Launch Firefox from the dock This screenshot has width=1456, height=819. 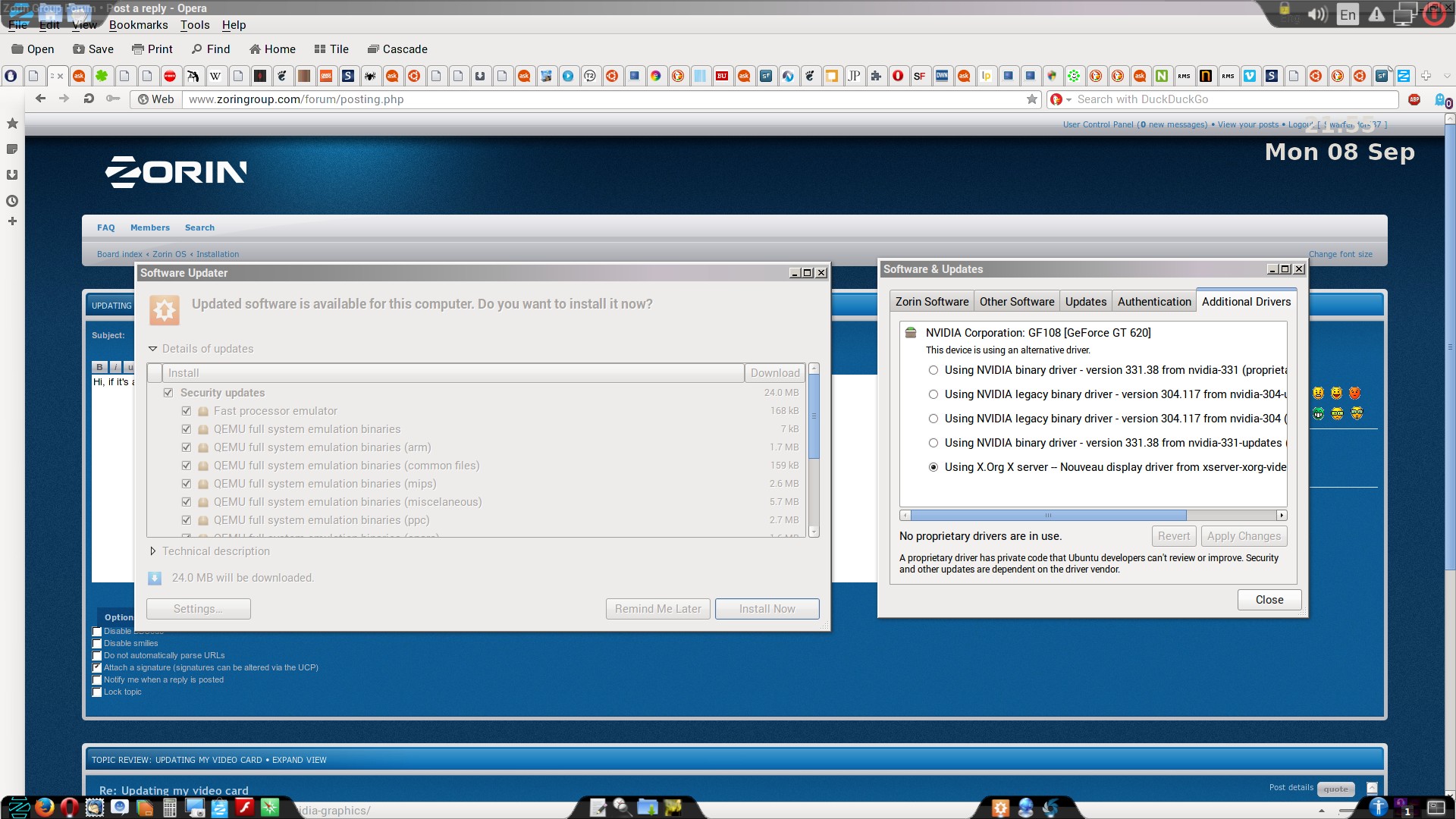click(x=45, y=807)
